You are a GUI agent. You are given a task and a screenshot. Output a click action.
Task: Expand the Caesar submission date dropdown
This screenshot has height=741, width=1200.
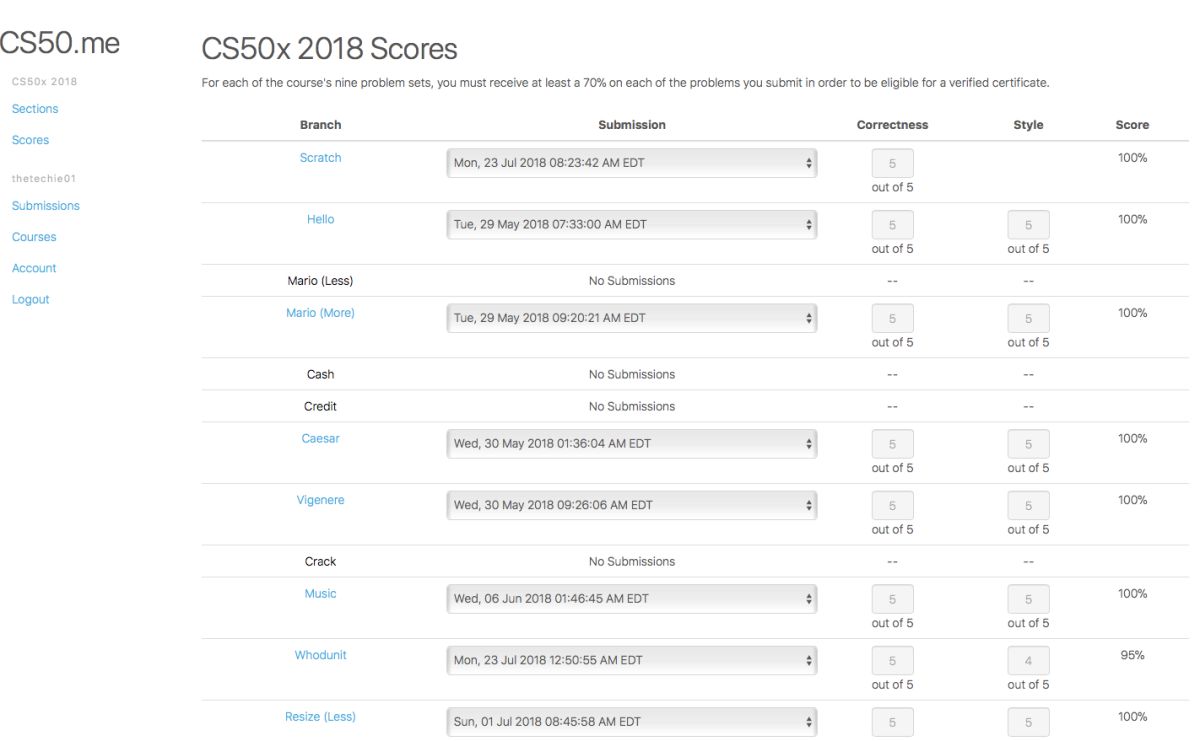[x=631, y=443]
